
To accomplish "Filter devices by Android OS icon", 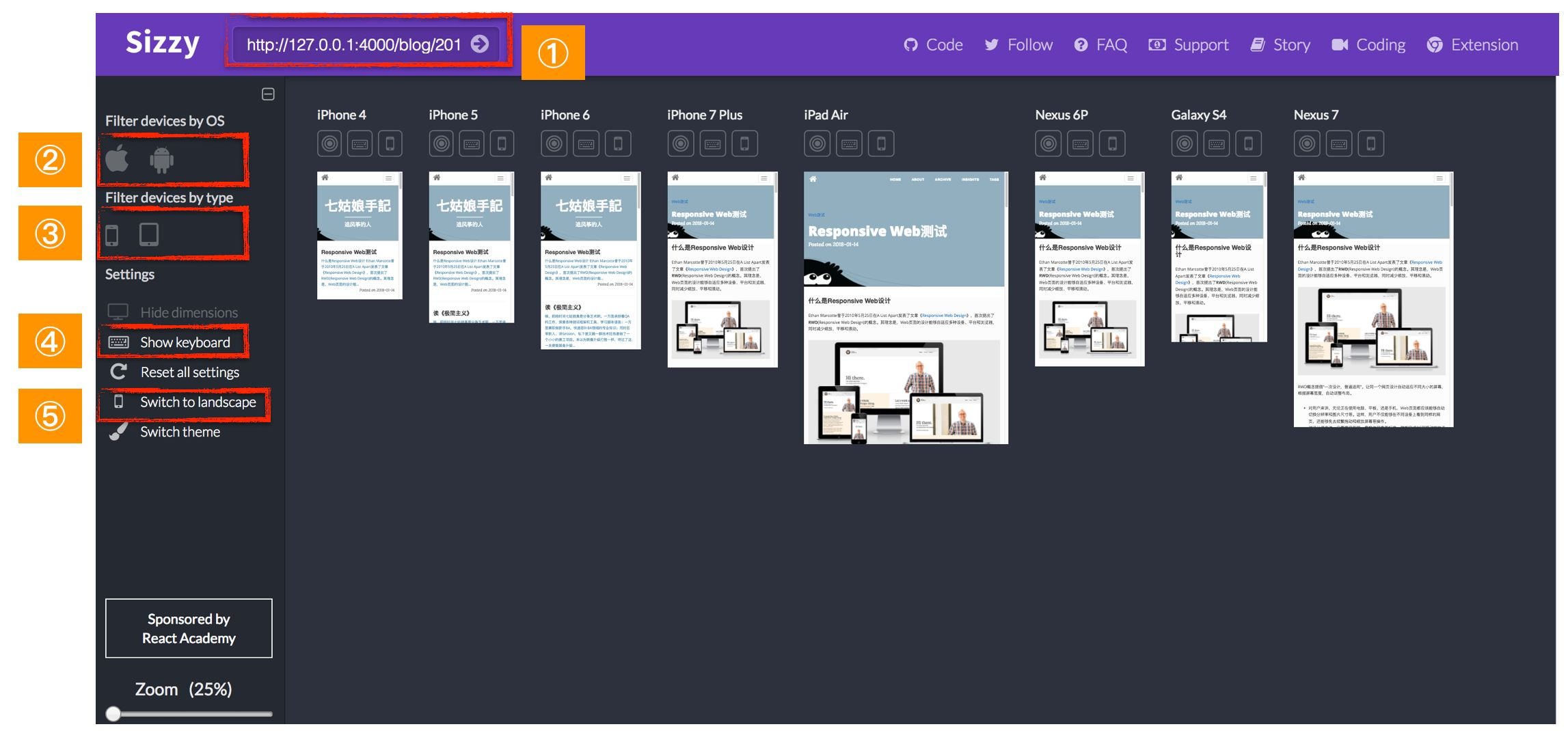I will tap(161, 160).
